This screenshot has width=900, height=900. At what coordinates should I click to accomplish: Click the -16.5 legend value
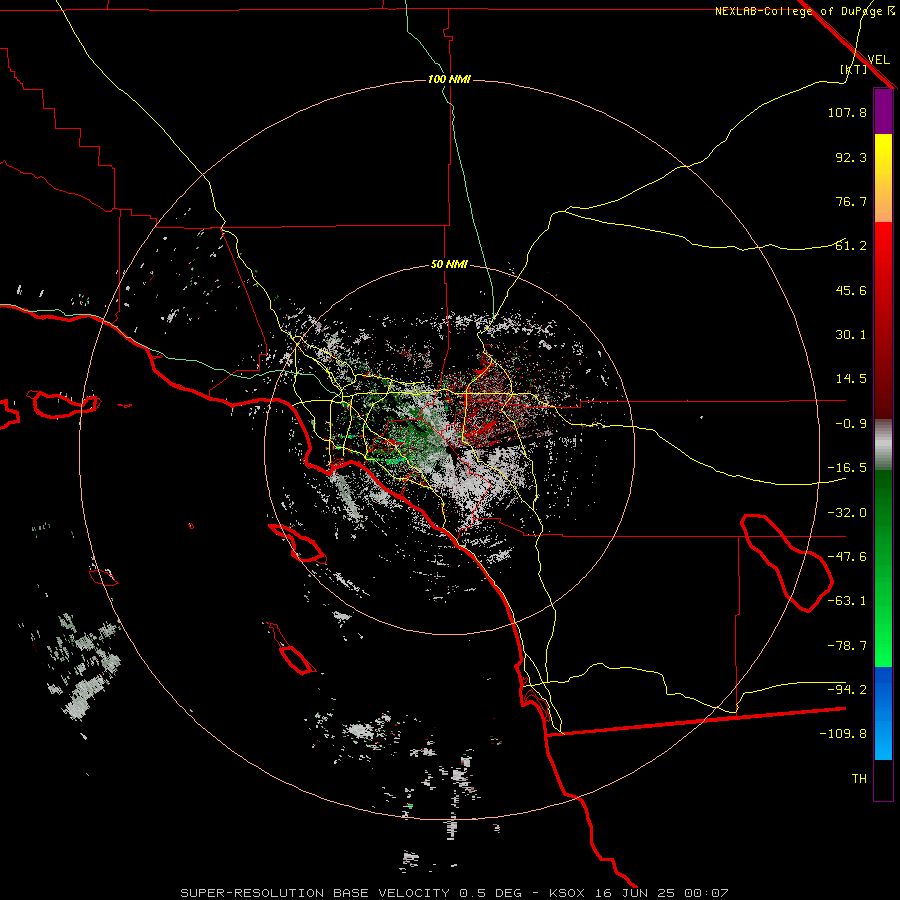[x=847, y=468]
